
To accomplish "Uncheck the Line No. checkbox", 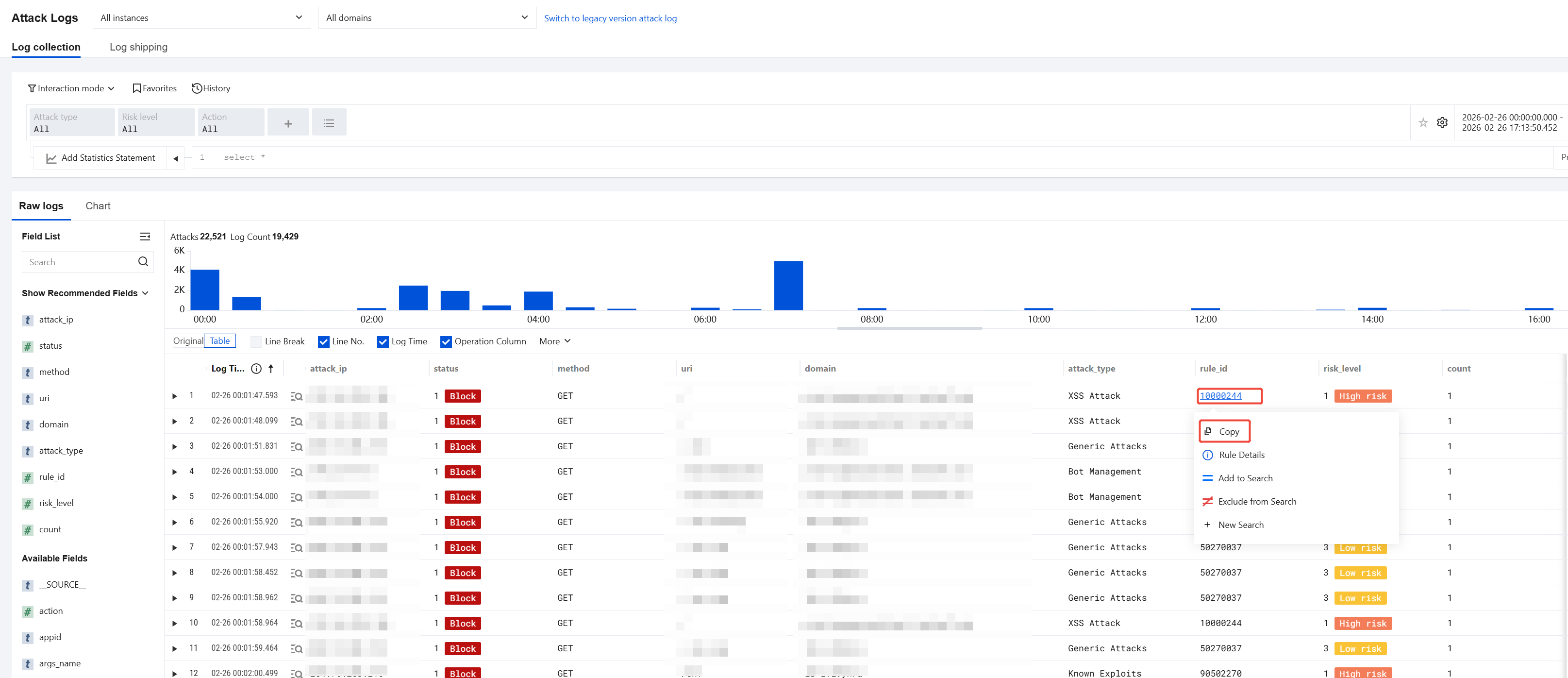I will tap(323, 342).
